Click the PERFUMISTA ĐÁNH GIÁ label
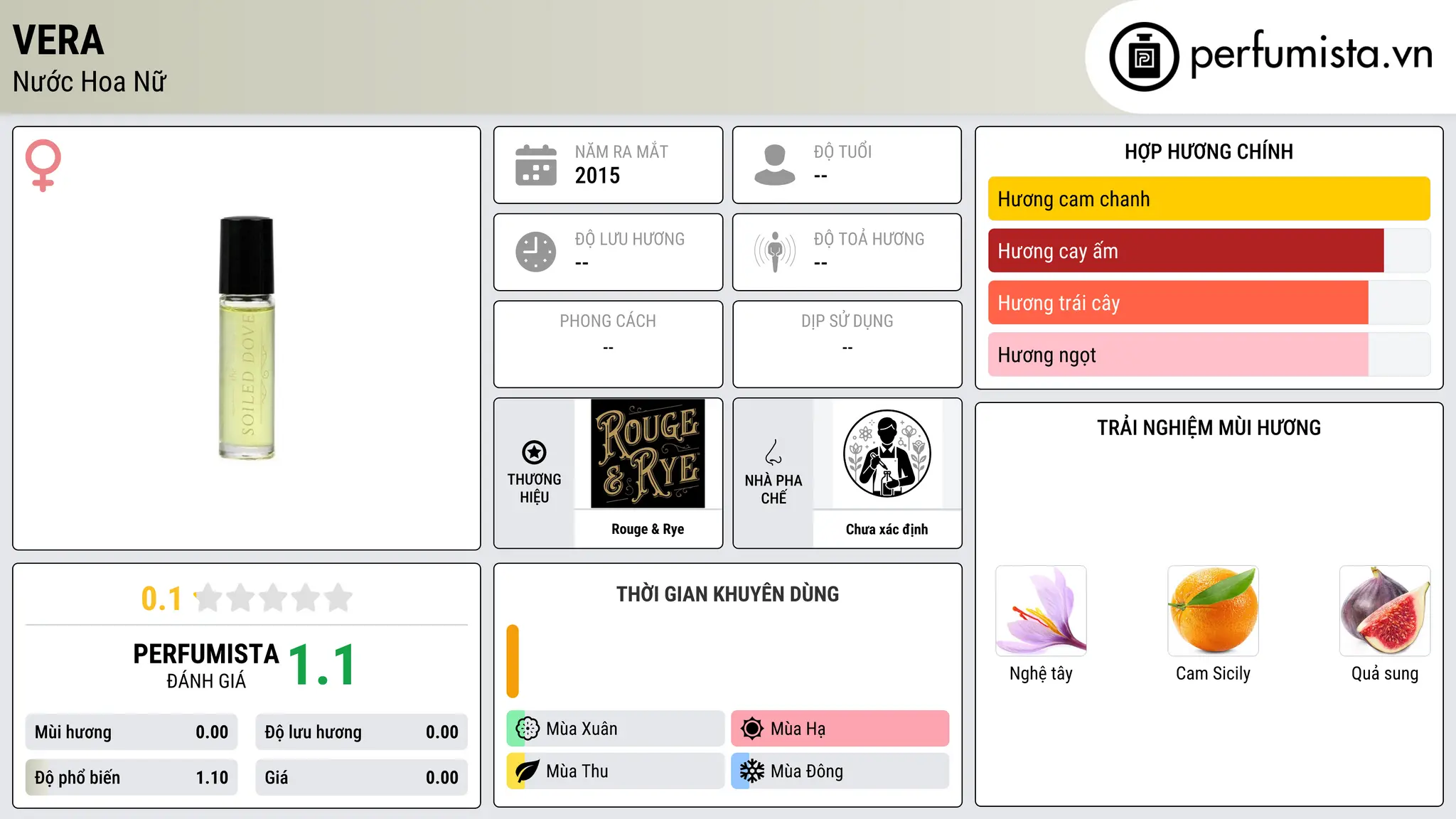Viewport: 1456px width, 819px height. [x=206, y=665]
